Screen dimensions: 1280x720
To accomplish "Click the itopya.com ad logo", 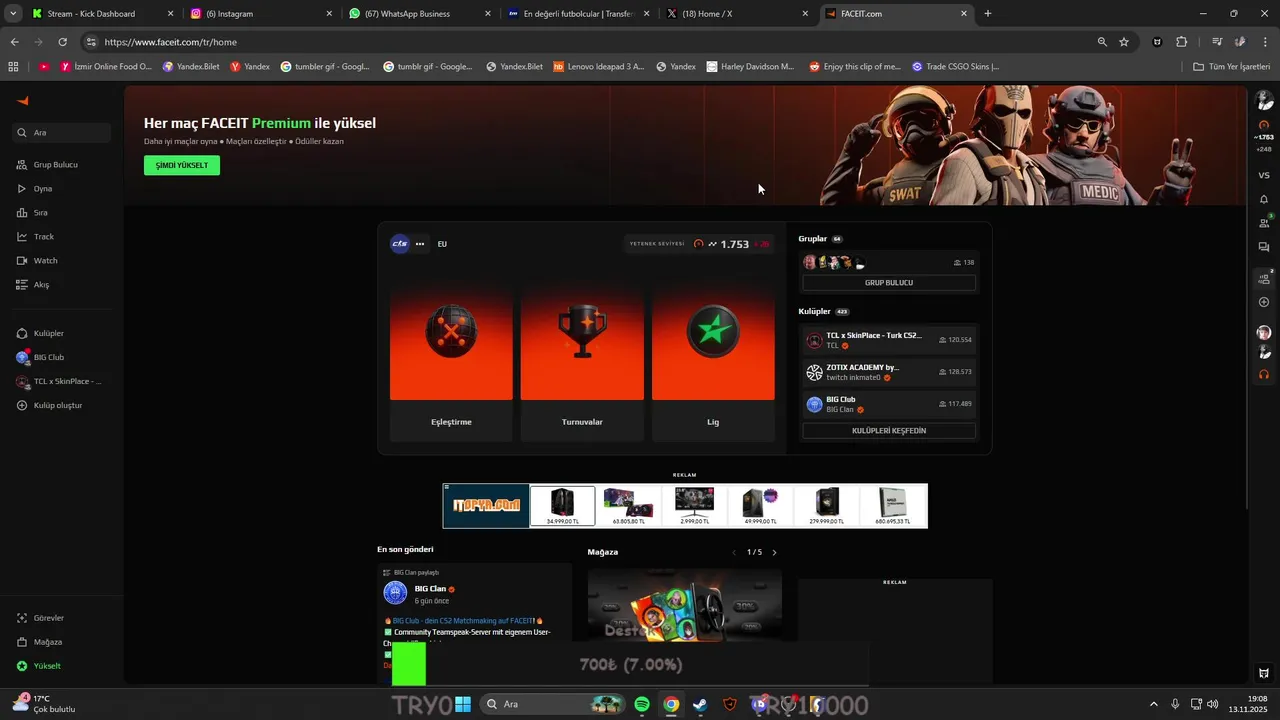I will [x=486, y=505].
